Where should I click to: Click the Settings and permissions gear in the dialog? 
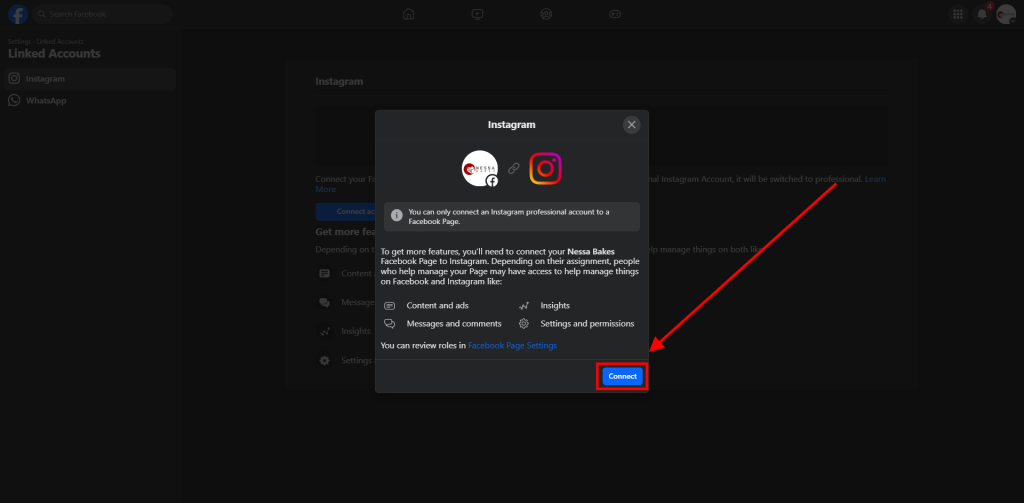pyautogui.click(x=523, y=323)
